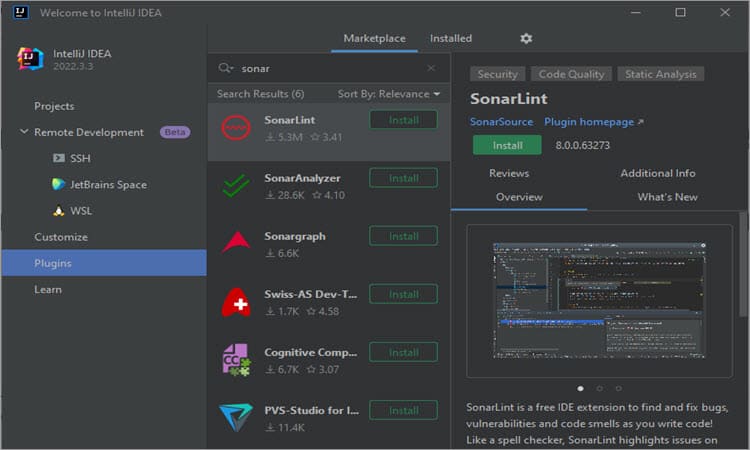Click the Swiss-AS 4.58 rating

(323, 311)
